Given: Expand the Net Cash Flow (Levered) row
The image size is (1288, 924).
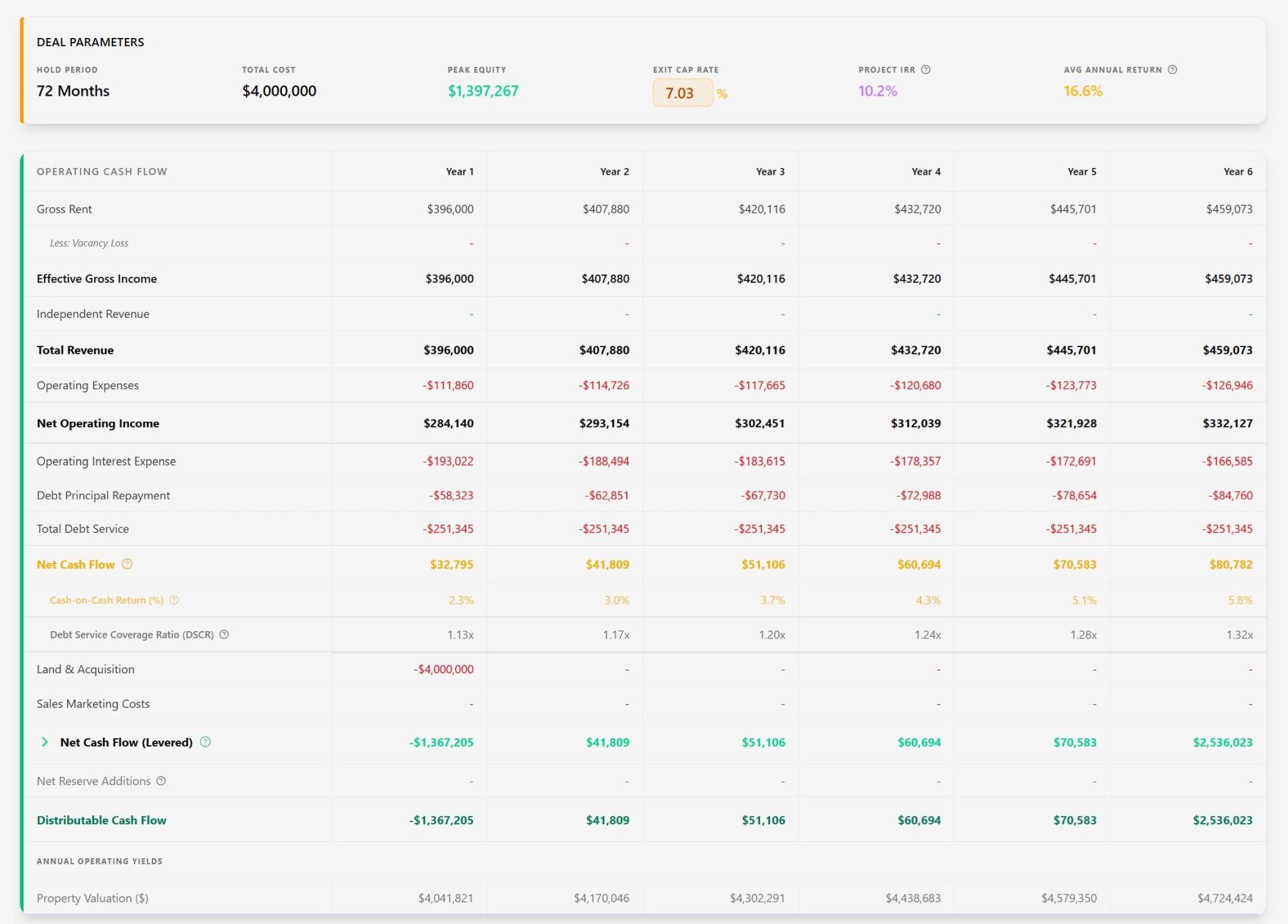Looking at the screenshot, I should coord(45,742).
